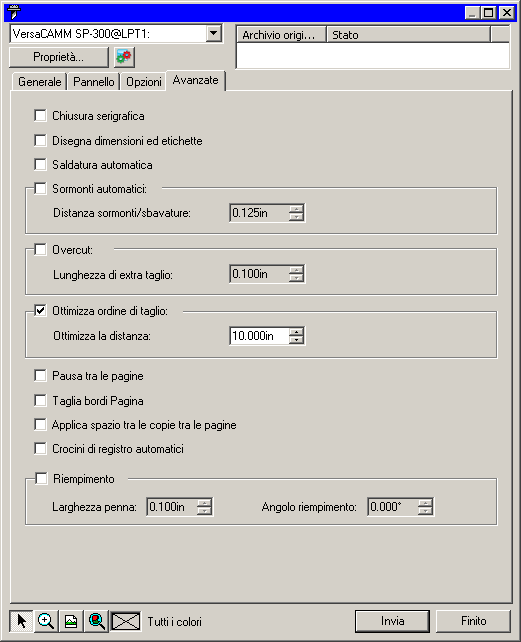
Task: Open the Pannello tab
Action: tap(93, 82)
